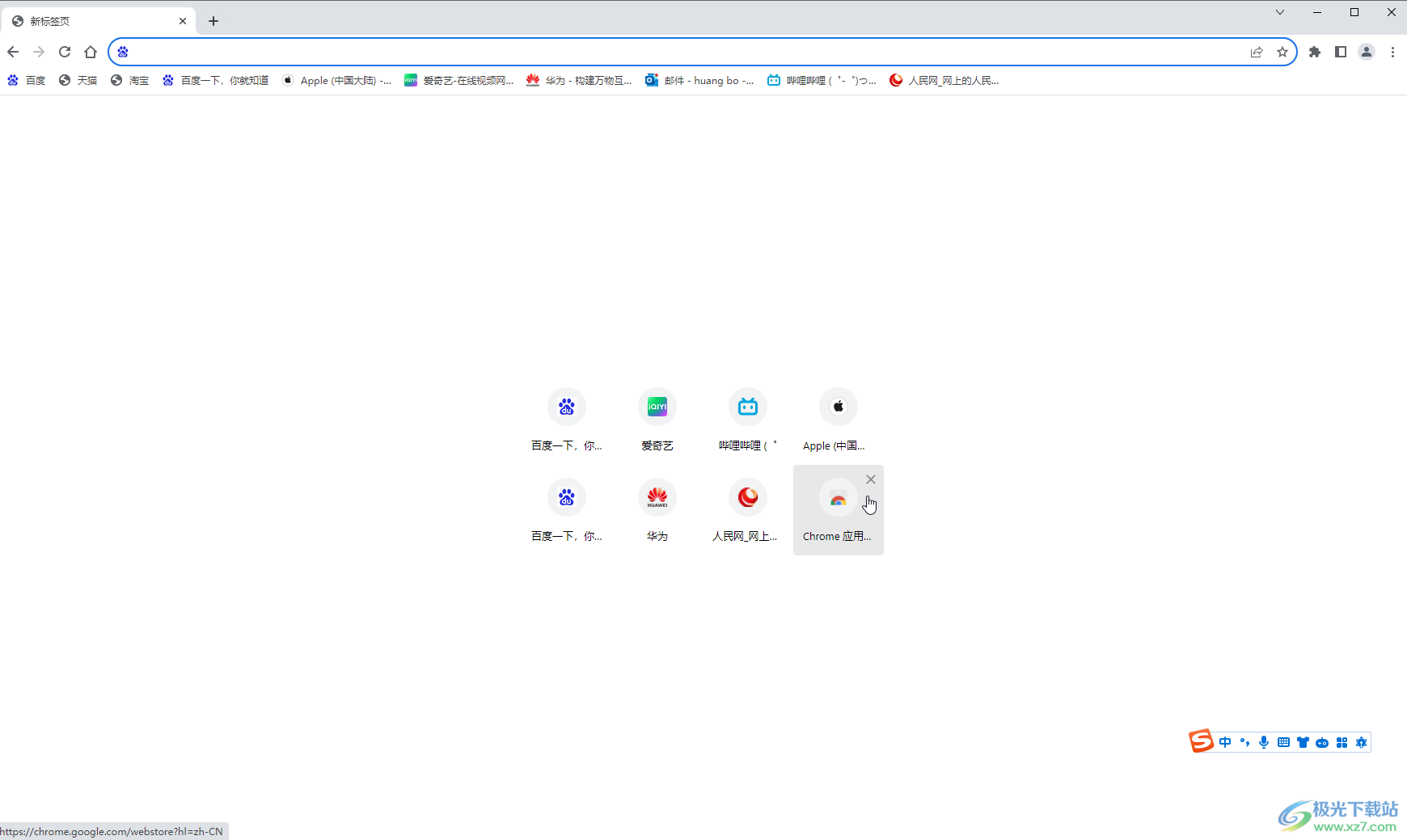Open the Extensions puzzle icon
1407x840 pixels.
coord(1315,52)
